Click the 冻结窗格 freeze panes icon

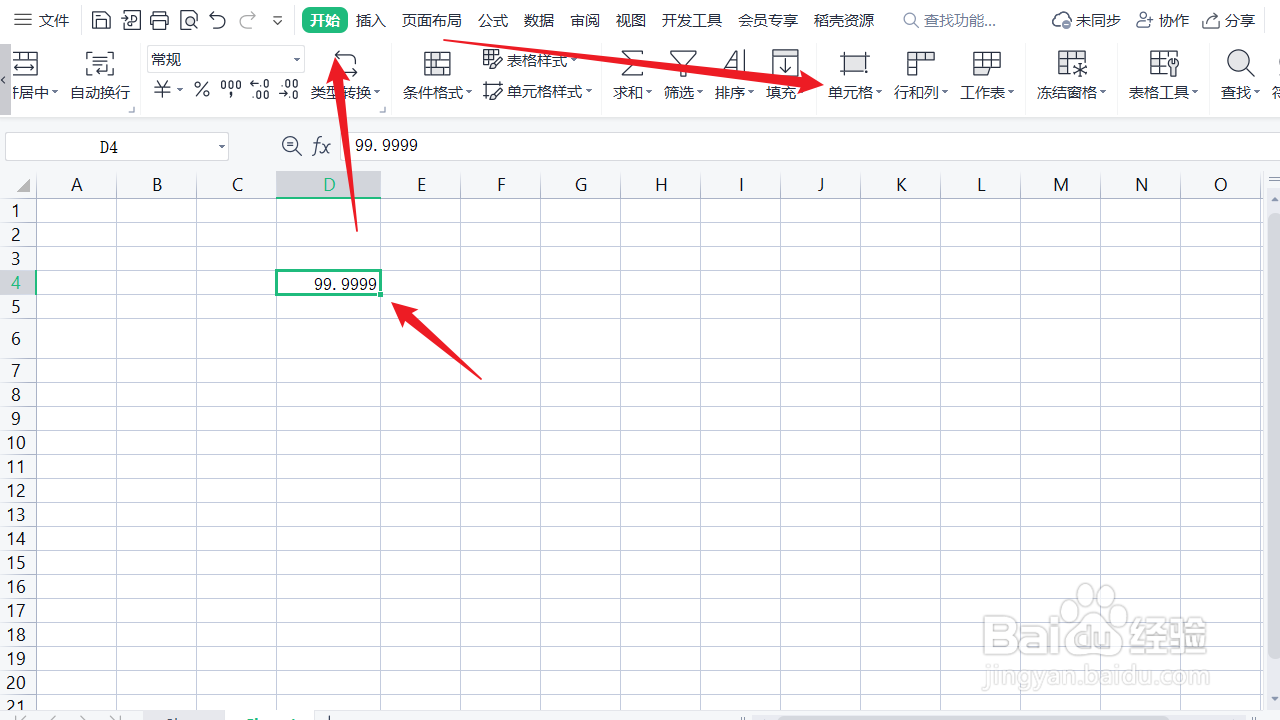1072,64
